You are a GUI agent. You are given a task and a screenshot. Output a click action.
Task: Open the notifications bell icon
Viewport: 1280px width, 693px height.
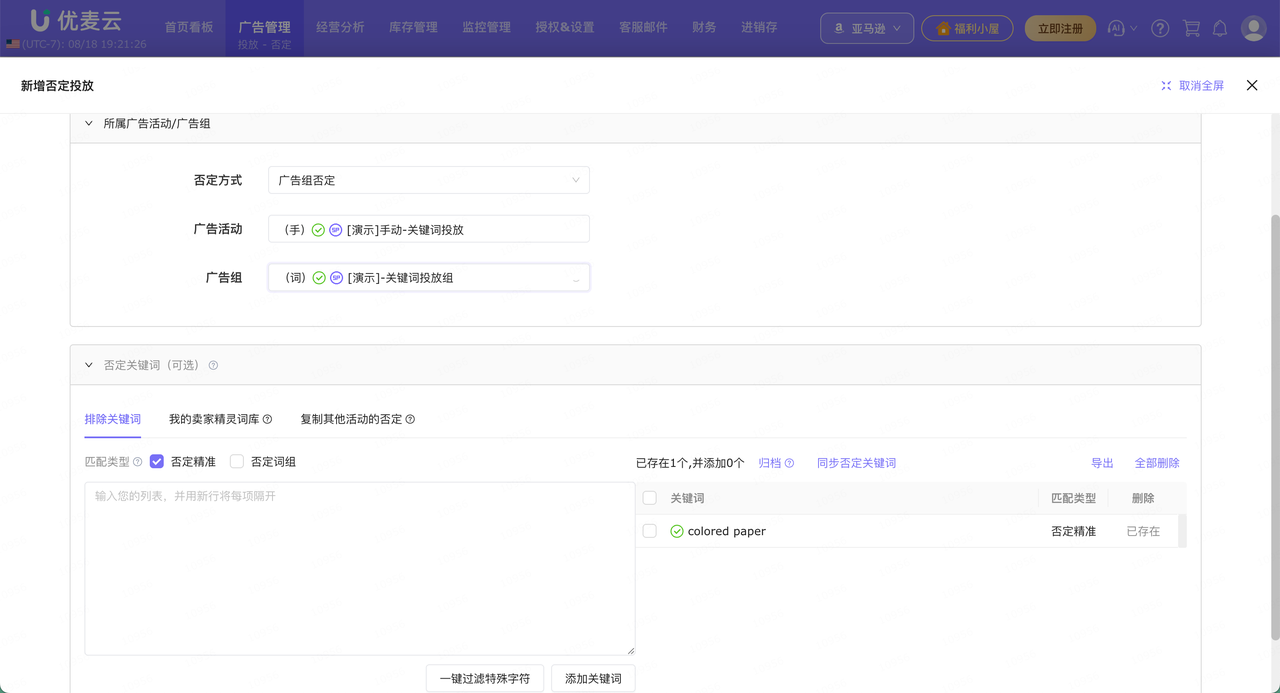pos(1220,29)
